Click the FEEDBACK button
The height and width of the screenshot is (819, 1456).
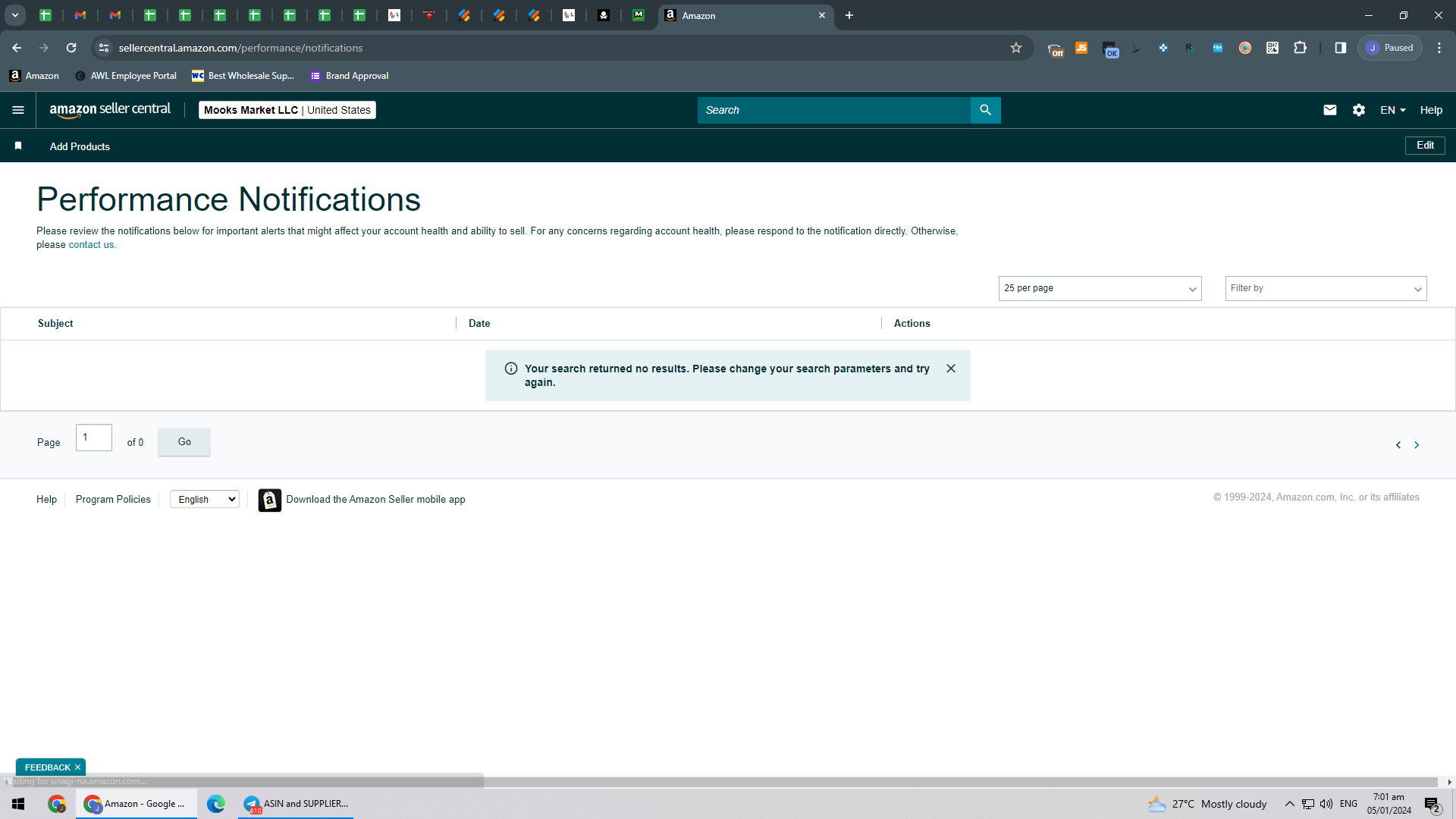tap(47, 767)
